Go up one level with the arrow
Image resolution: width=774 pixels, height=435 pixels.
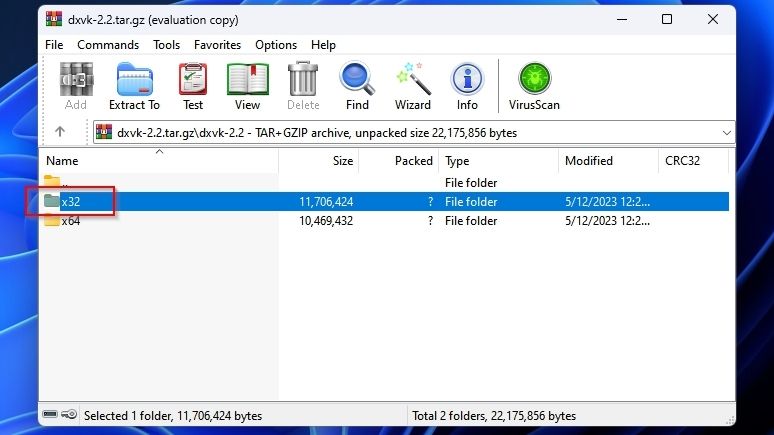click(60, 131)
